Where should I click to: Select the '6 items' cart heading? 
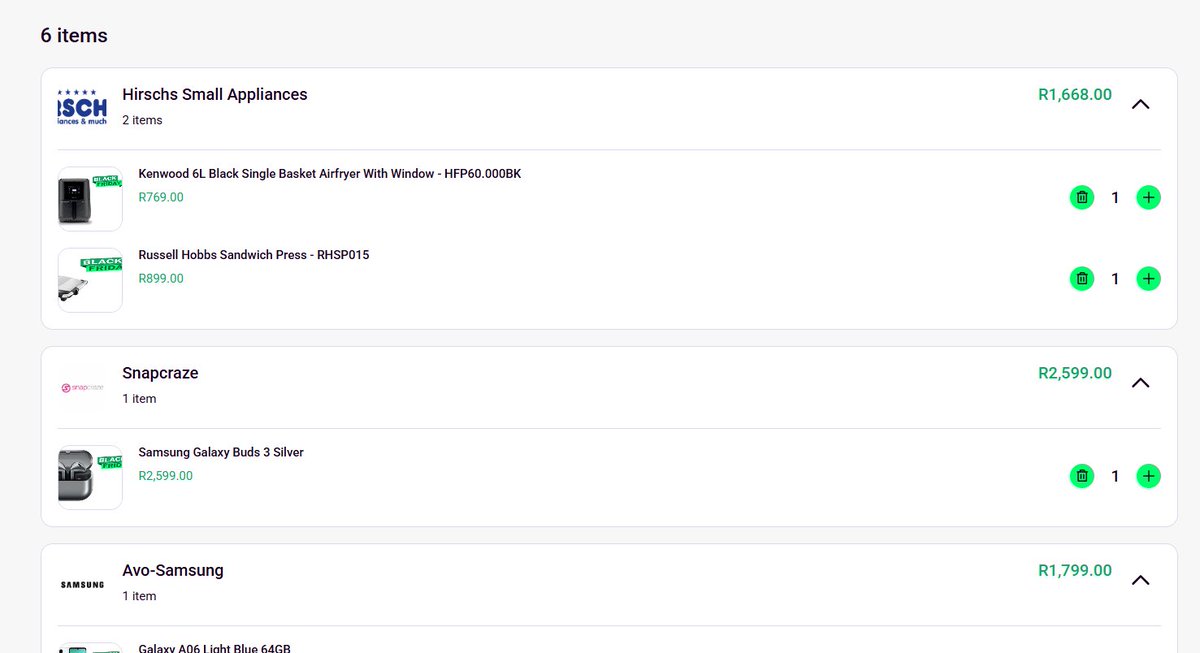click(x=74, y=36)
